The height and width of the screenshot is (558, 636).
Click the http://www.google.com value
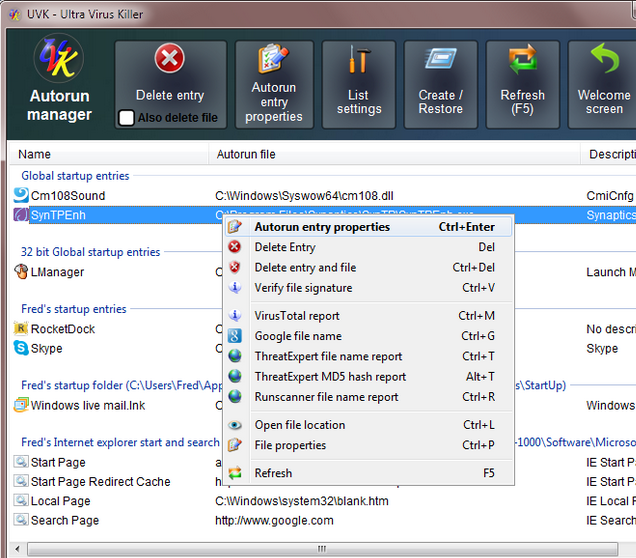[x=274, y=520]
